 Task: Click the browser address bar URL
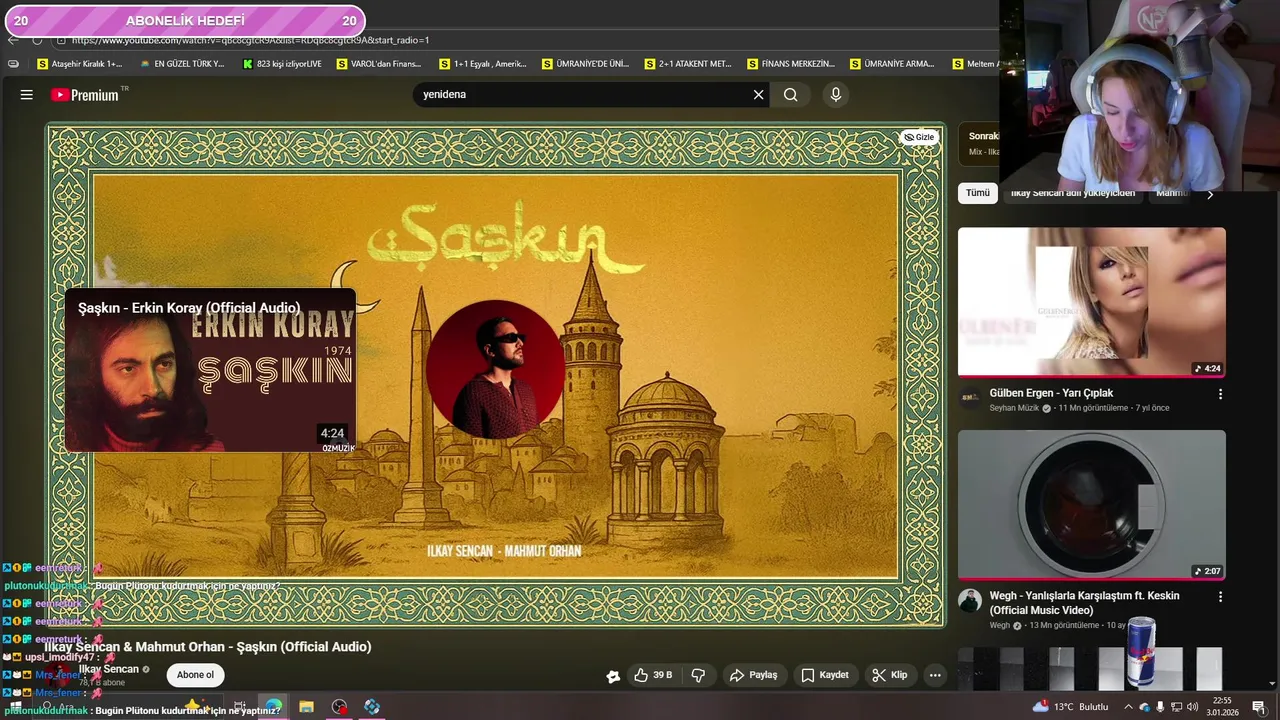(250, 40)
